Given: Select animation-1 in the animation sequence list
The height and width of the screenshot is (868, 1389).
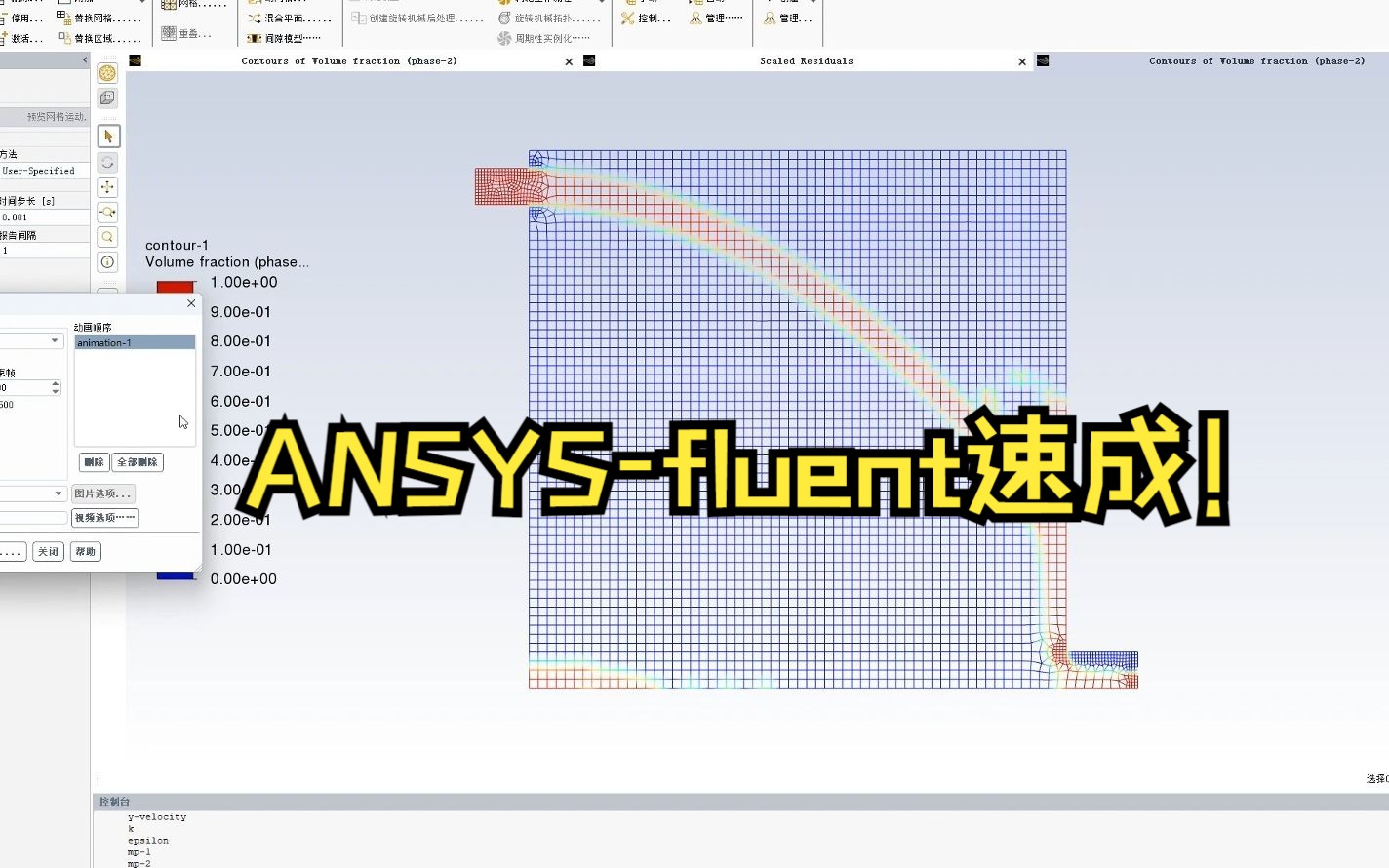Looking at the screenshot, I should 135,343.
